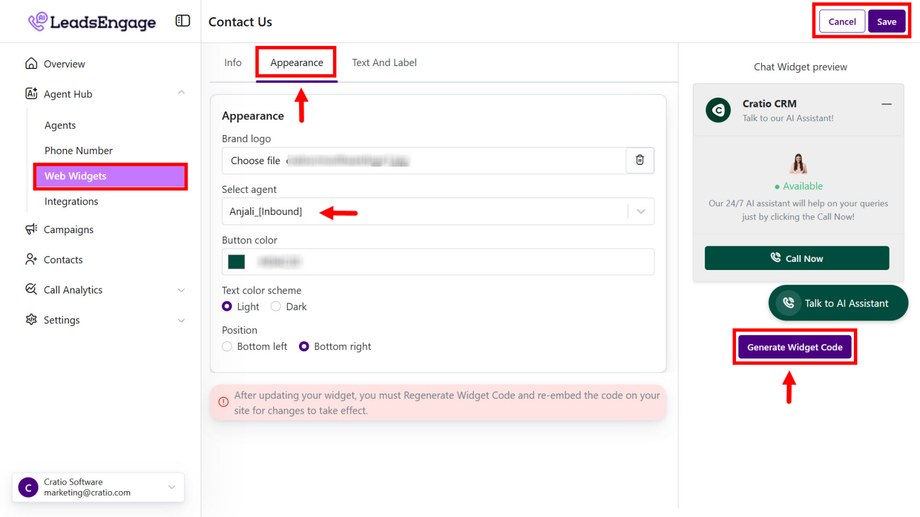920x517 pixels.
Task: Select Light text color scheme
Action: (227, 307)
